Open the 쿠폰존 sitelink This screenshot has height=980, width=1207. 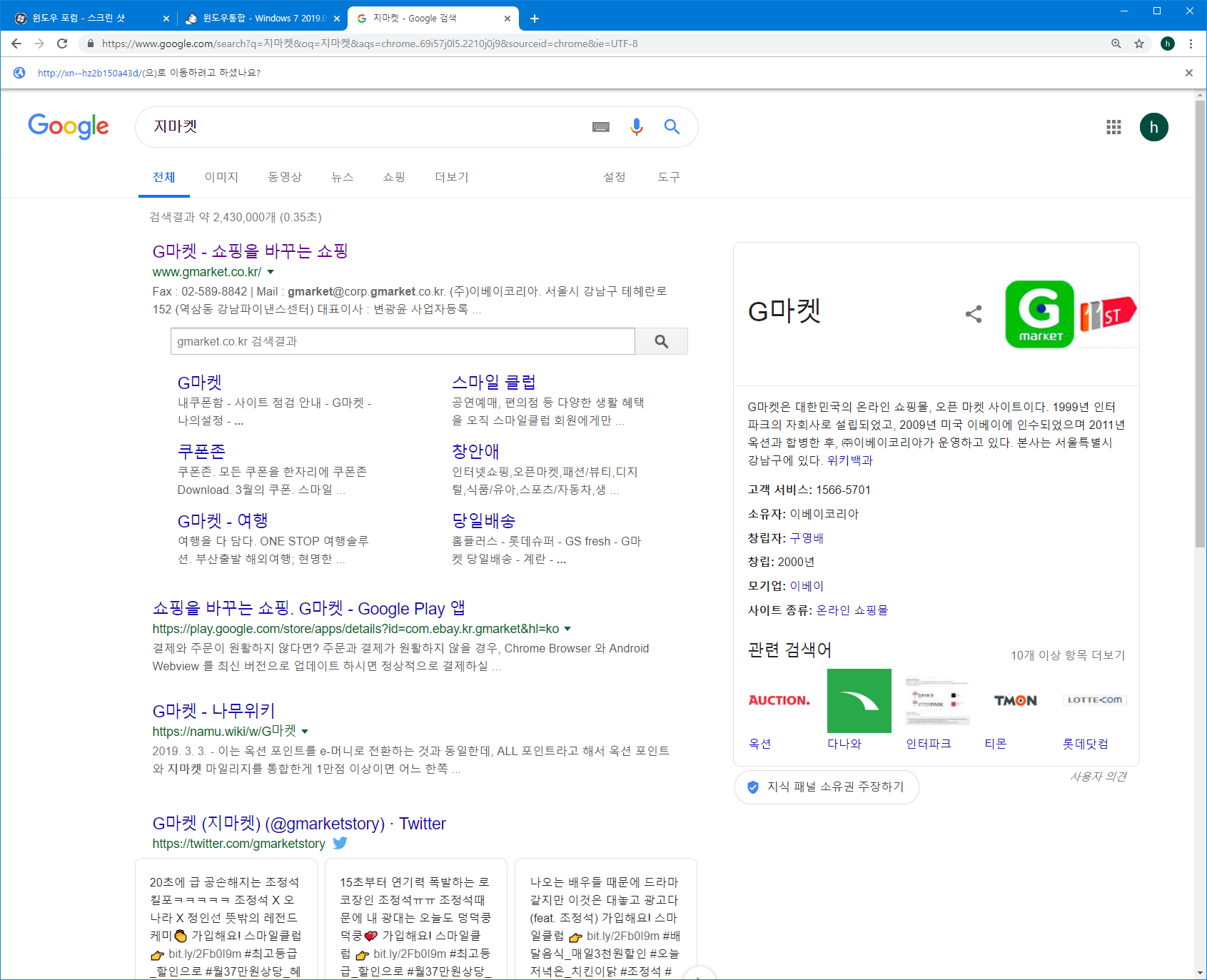click(x=201, y=452)
